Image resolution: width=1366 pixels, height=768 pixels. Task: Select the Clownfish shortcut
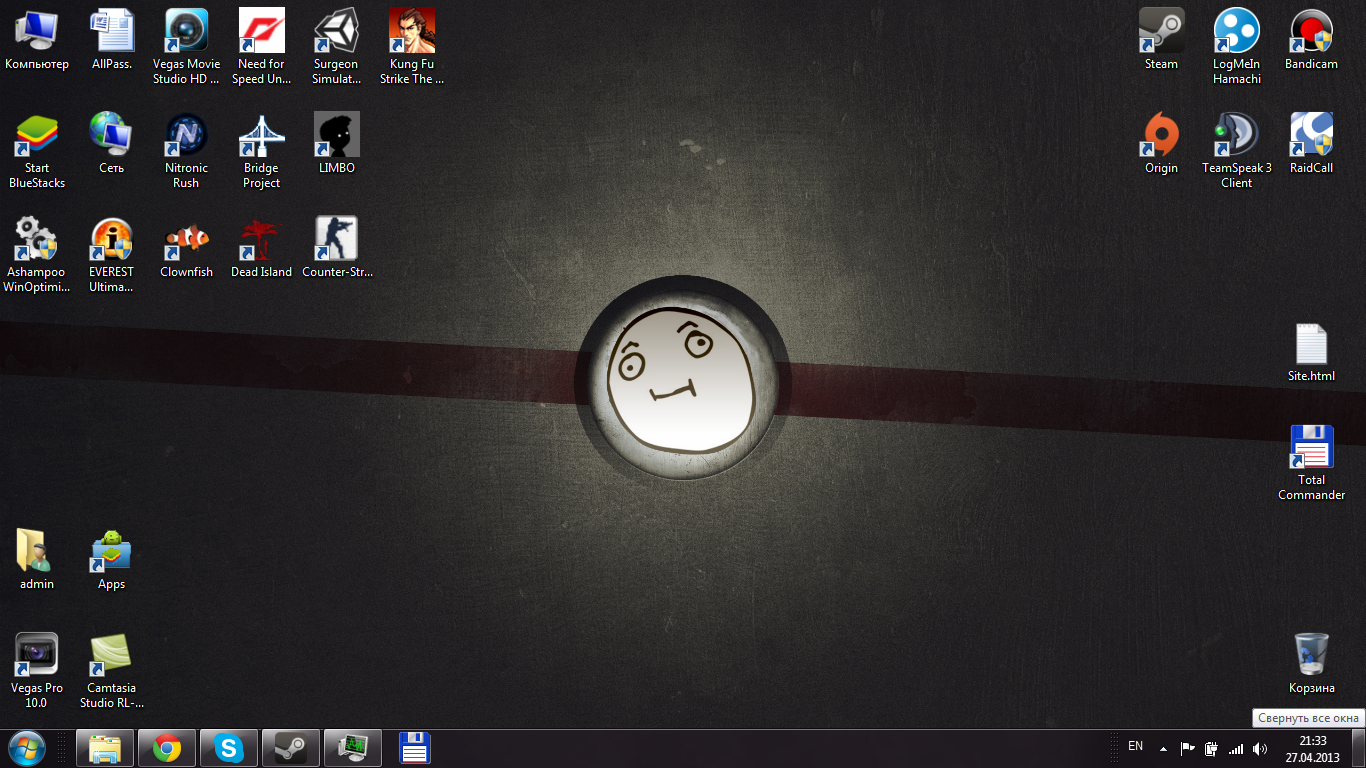pos(186,247)
